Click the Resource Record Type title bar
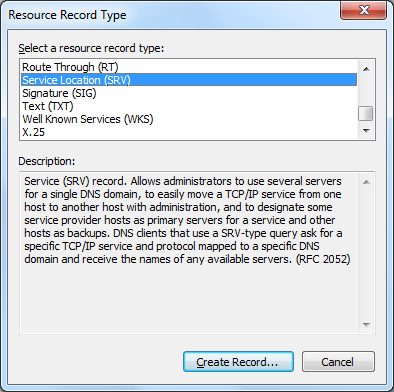 167,15
